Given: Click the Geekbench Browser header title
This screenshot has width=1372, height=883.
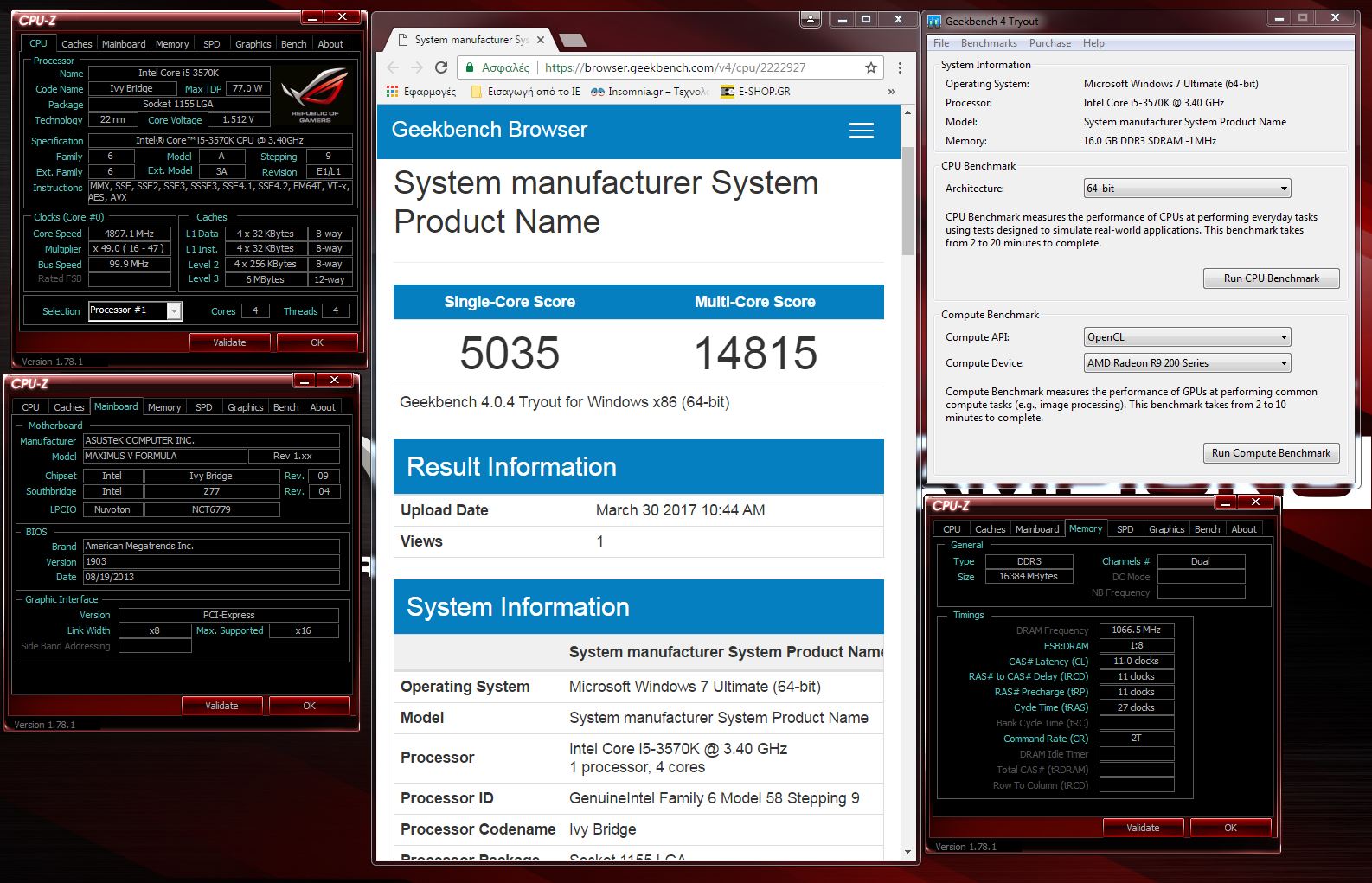Looking at the screenshot, I should pos(489,130).
